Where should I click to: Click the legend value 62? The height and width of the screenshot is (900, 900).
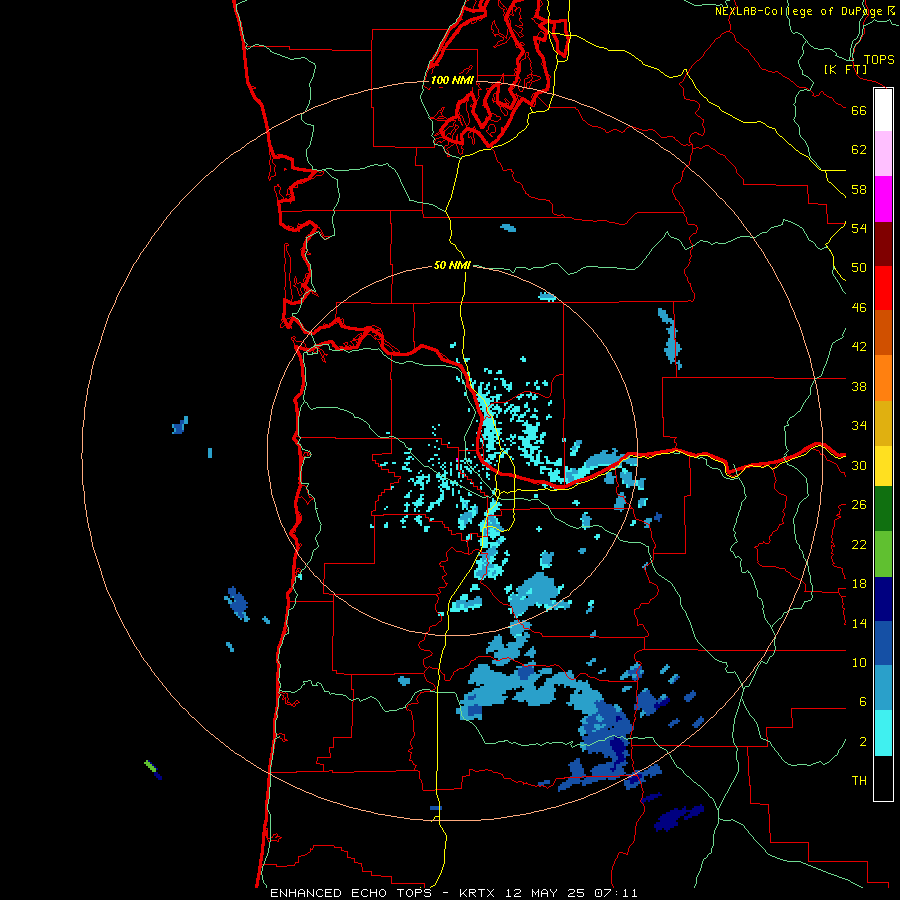point(859,150)
